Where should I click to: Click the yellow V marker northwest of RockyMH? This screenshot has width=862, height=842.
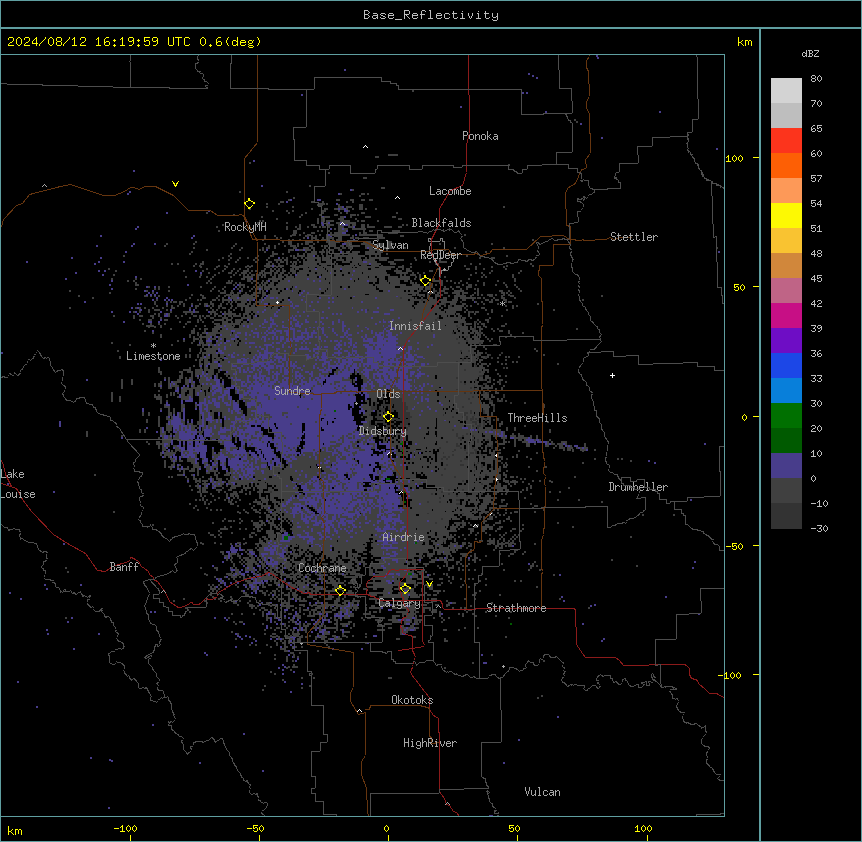pos(175,184)
